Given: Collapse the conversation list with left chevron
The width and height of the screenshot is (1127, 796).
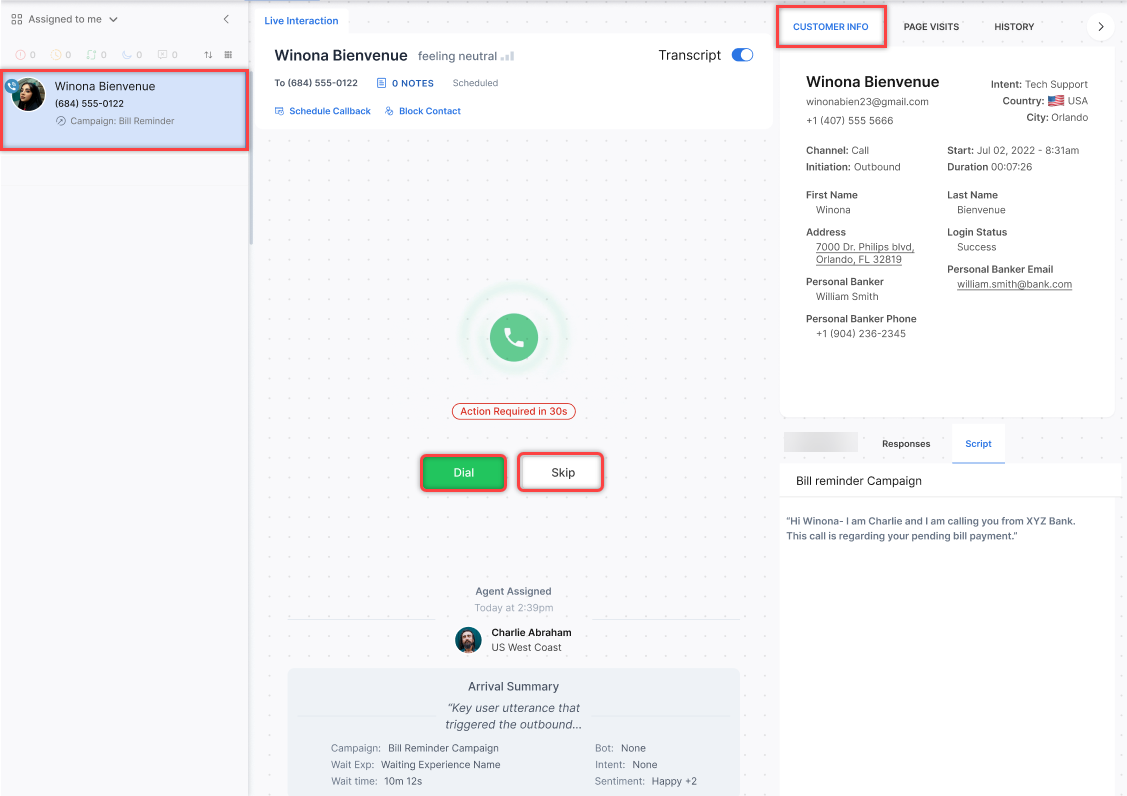Looking at the screenshot, I should (x=226, y=19).
